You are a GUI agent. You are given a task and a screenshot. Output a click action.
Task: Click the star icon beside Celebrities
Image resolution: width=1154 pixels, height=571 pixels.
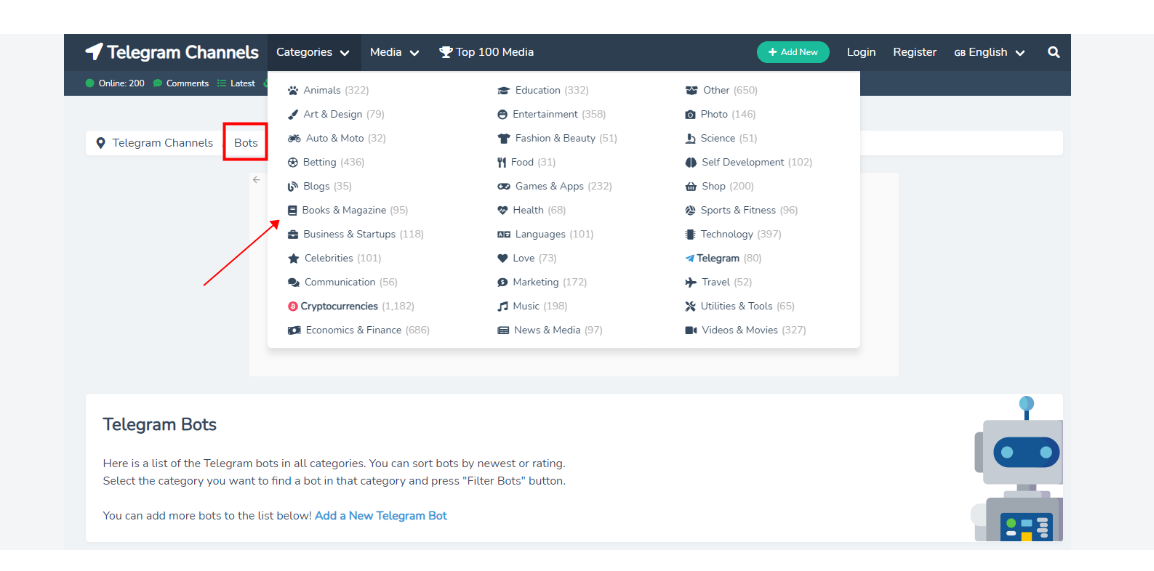[x=294, y=258]
